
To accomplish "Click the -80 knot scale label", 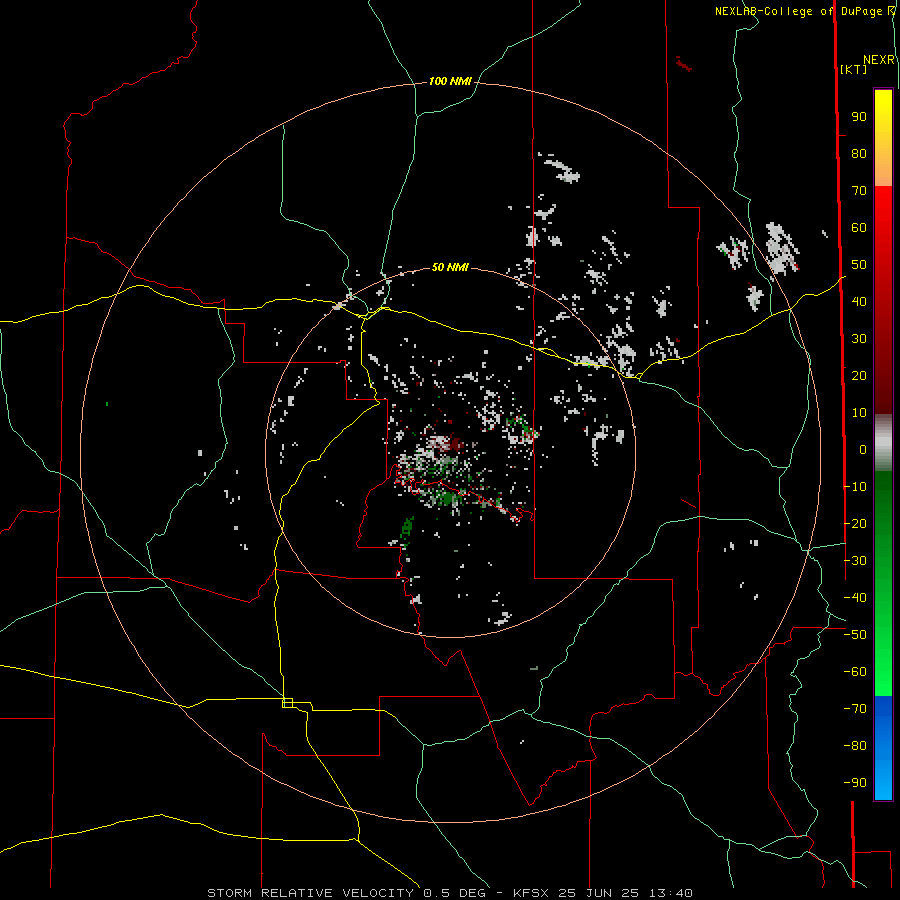I will [855, 746].
